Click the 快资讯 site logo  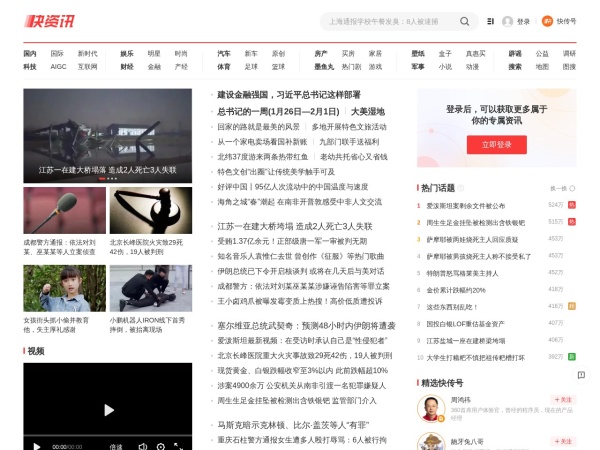coord(53,20)
